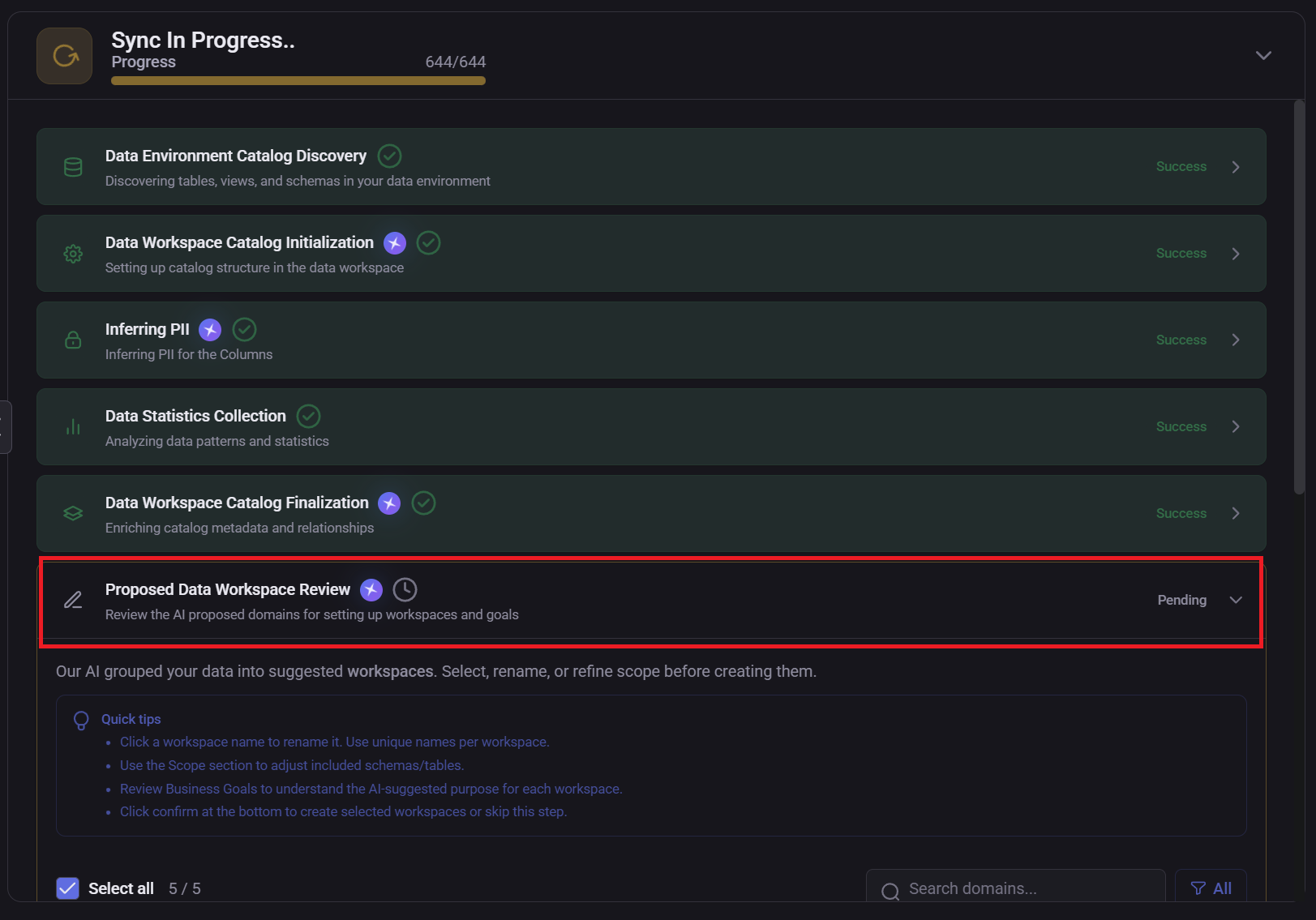Click the sync refresh icon in header
This screenshot has height=920, width=1316.
coord(65,56)
